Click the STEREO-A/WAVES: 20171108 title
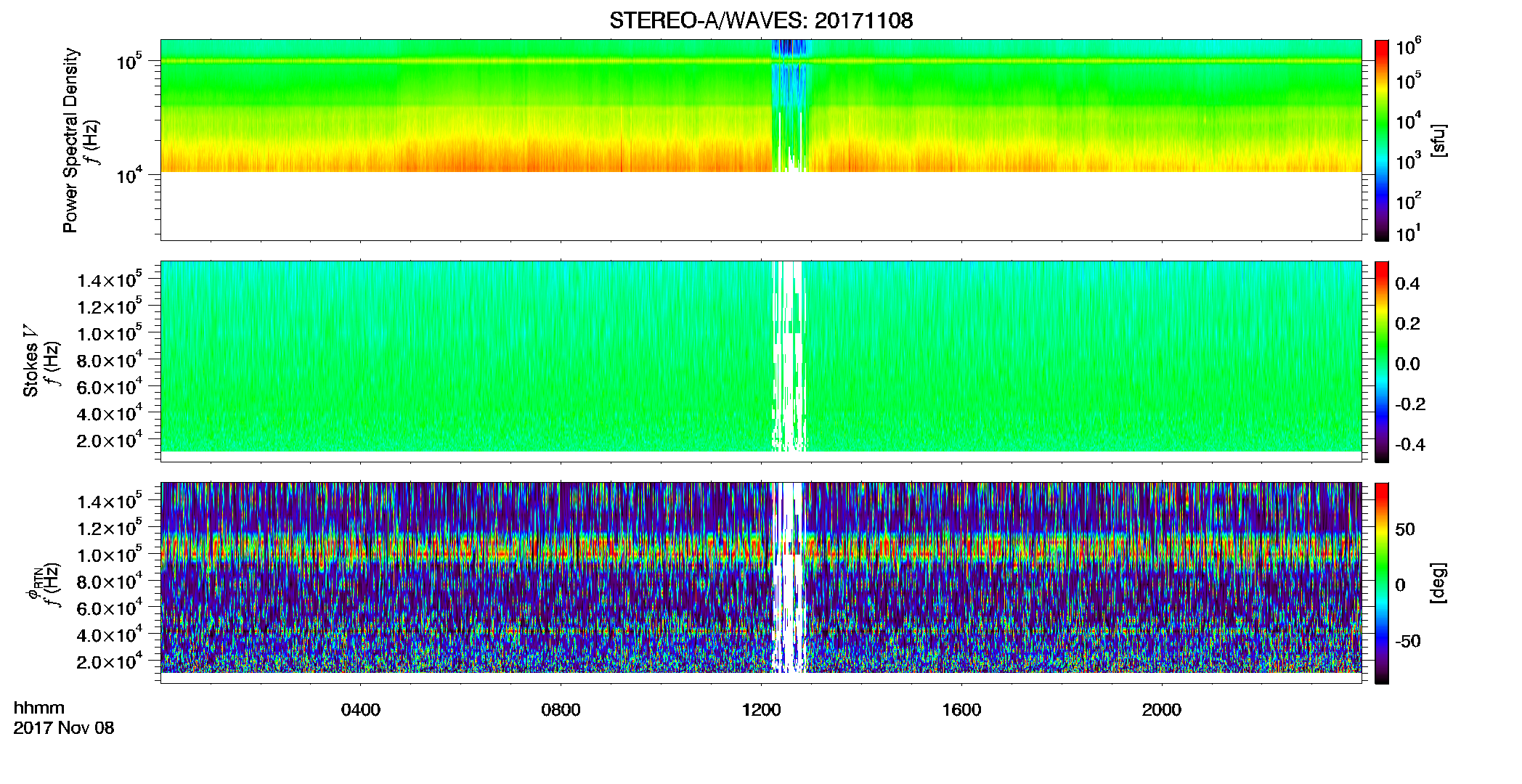Viewport: 1522px width, 784px height. coord(761,20)
